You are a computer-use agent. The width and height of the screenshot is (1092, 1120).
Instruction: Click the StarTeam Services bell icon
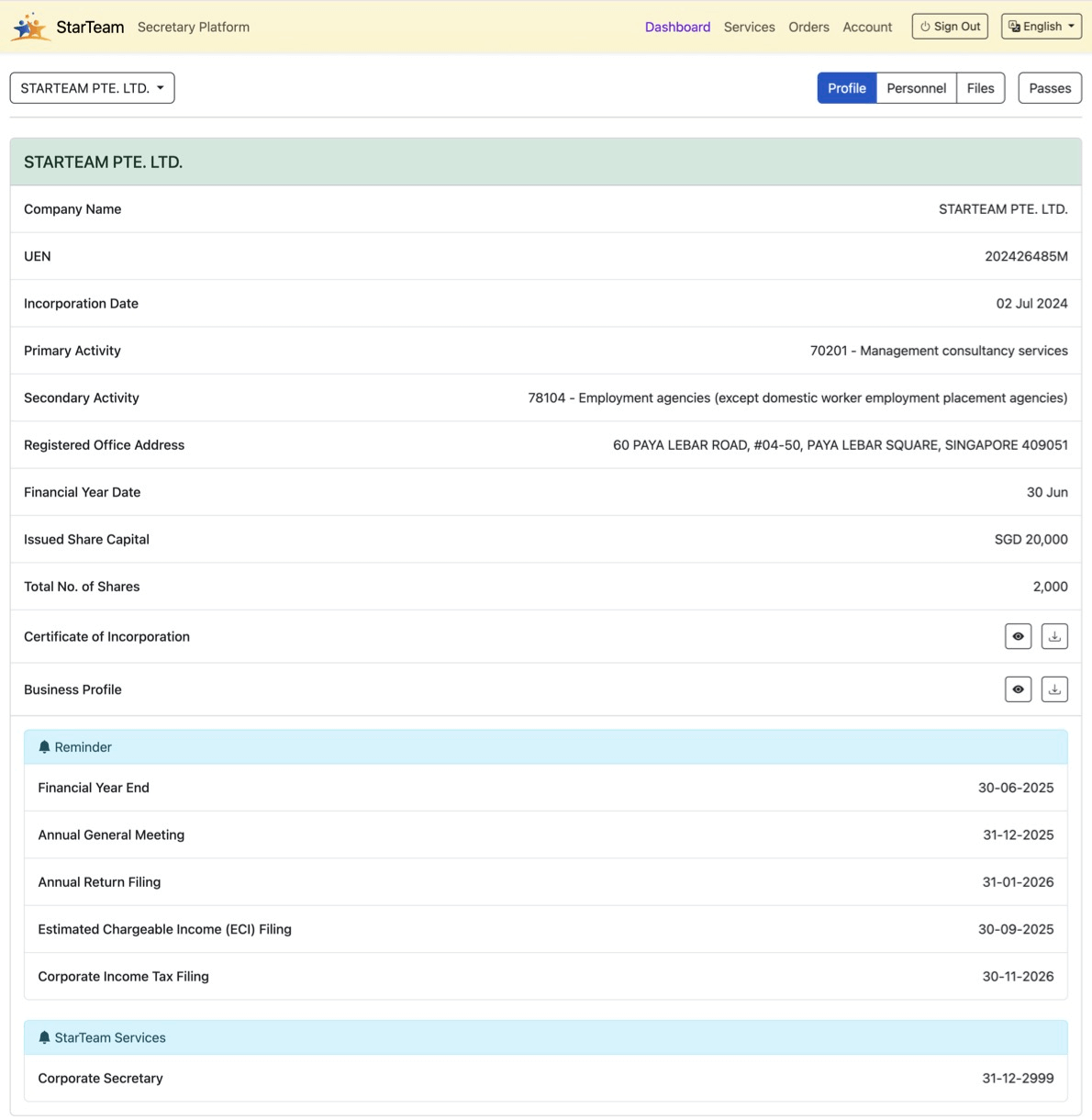(44, 1037)
